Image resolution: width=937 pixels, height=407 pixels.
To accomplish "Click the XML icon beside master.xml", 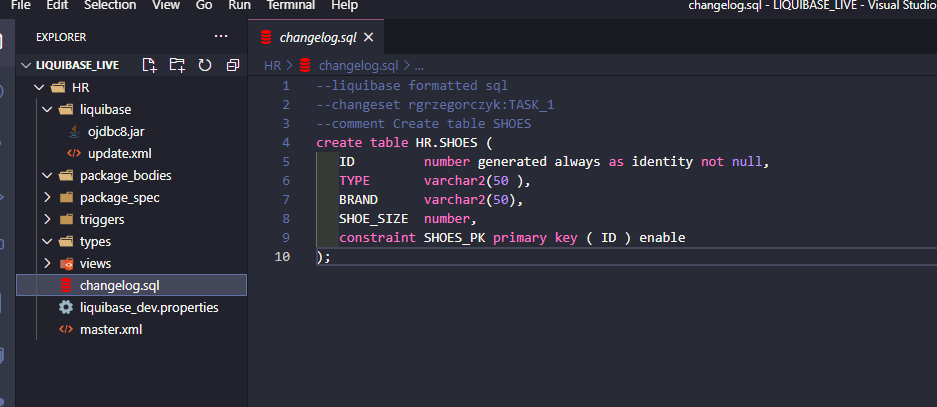I will tap(66, 329).
